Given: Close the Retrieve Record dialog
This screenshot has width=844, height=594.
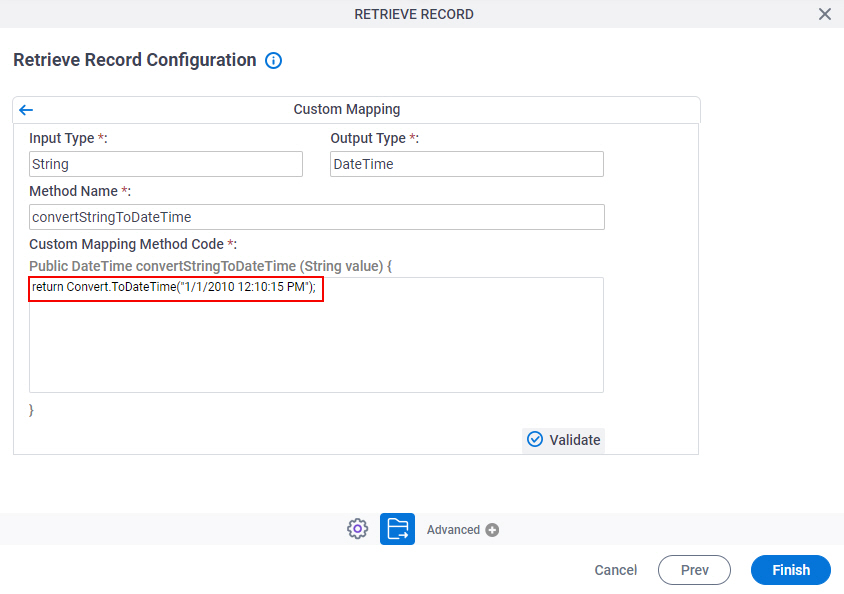Looking at the screenshot, I should pos(825,14).
